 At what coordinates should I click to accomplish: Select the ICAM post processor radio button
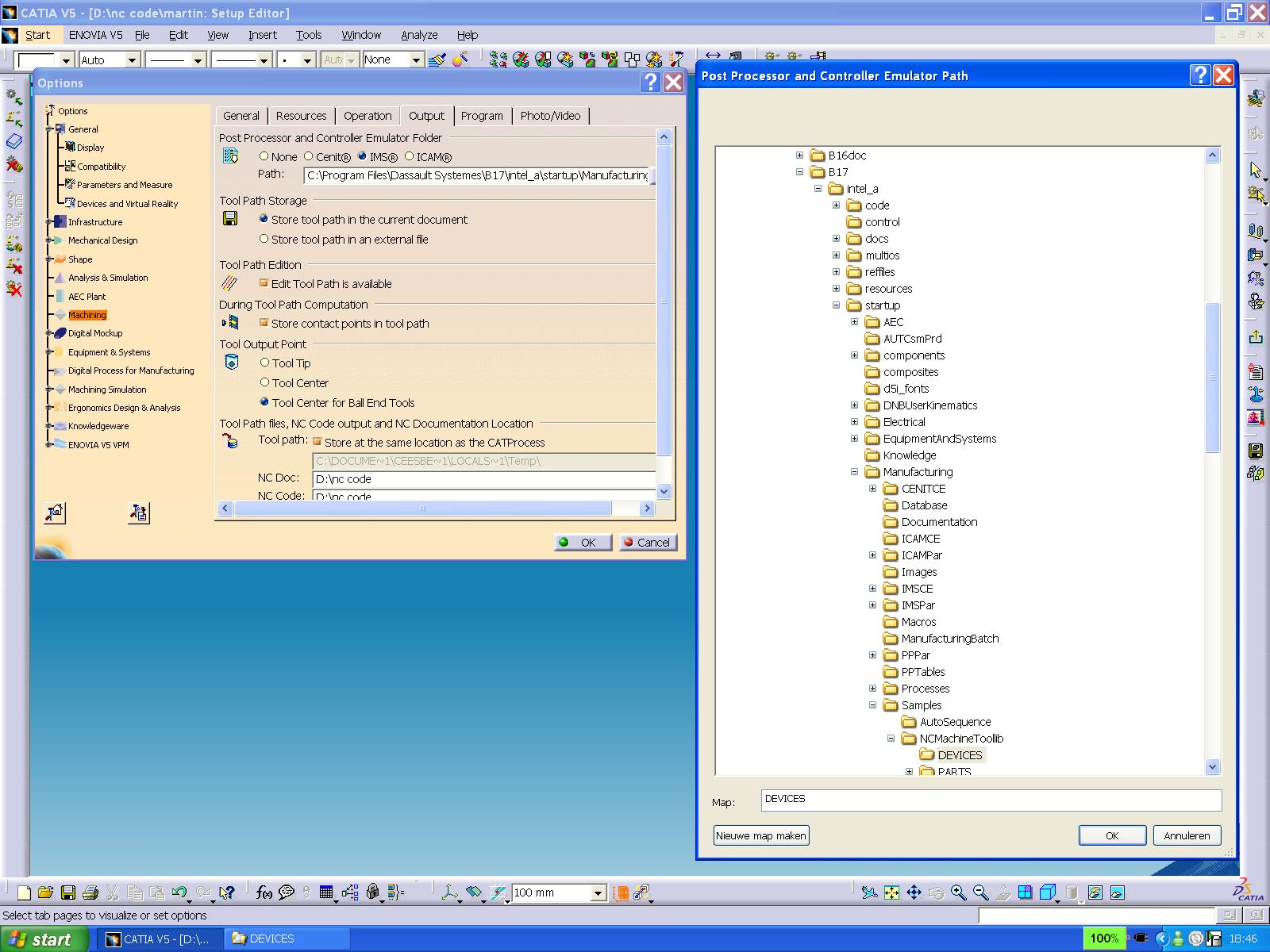[x=410, y=156]
